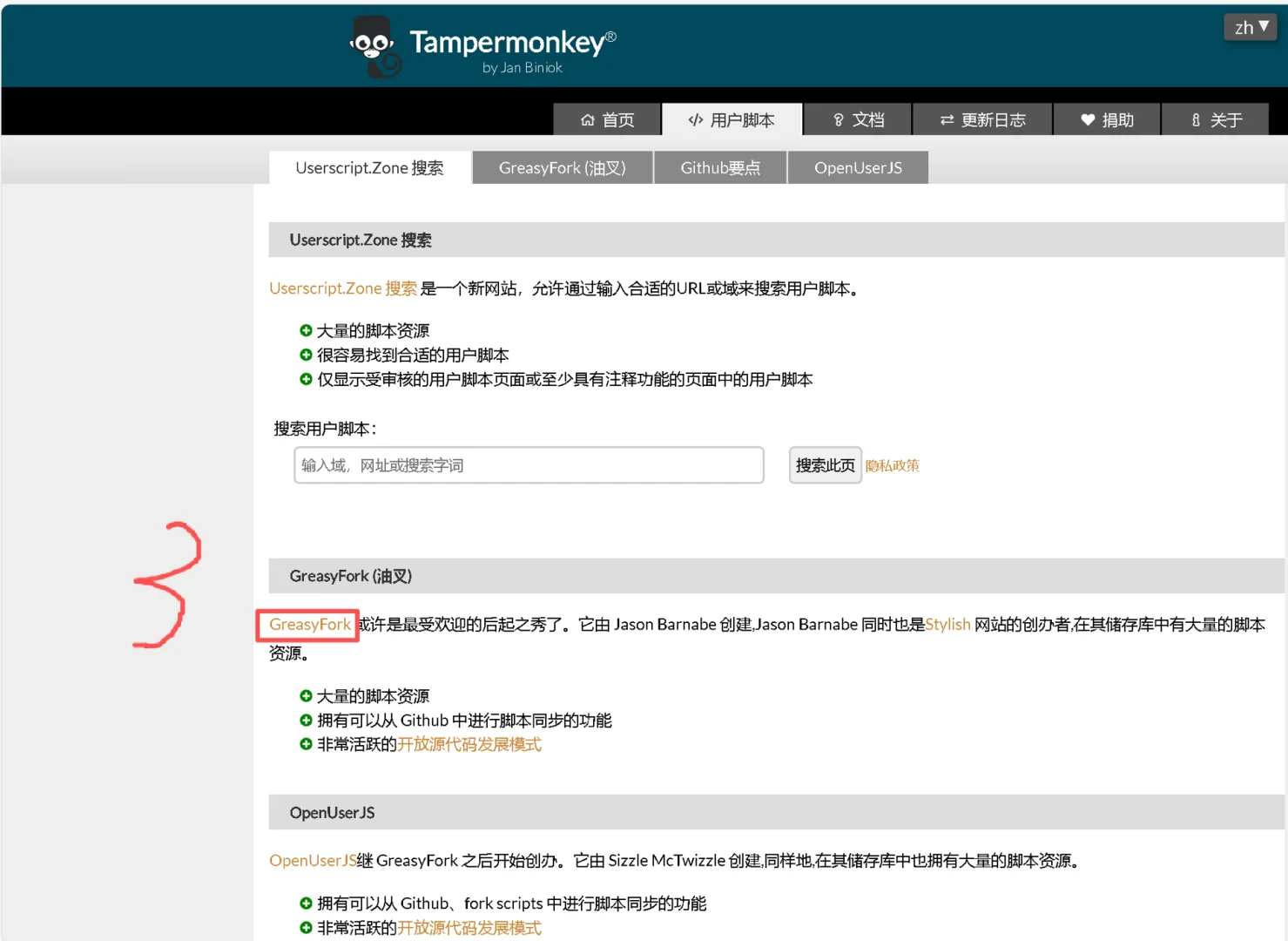Open the 捐助 donate tab

[1107, 119]
